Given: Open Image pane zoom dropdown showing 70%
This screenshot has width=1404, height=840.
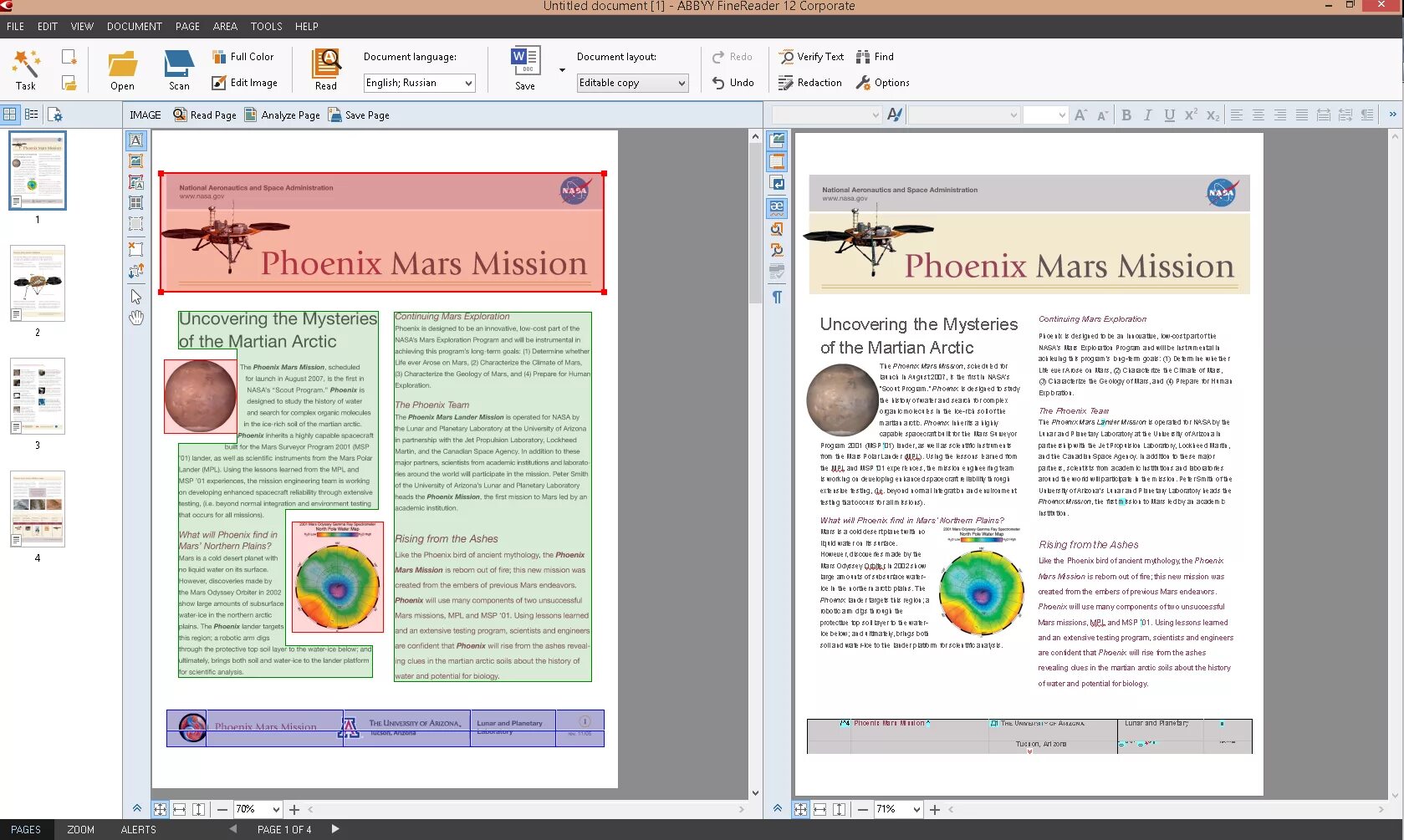Looking at the screenshot, I should 258,809.
